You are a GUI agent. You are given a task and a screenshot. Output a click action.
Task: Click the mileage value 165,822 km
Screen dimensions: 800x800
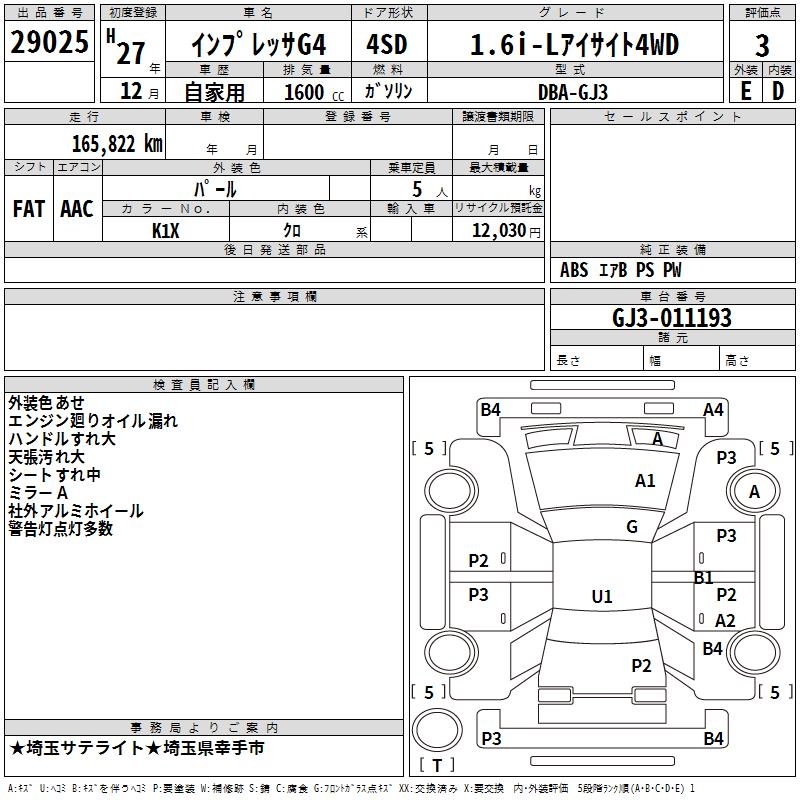coord(116,143)
